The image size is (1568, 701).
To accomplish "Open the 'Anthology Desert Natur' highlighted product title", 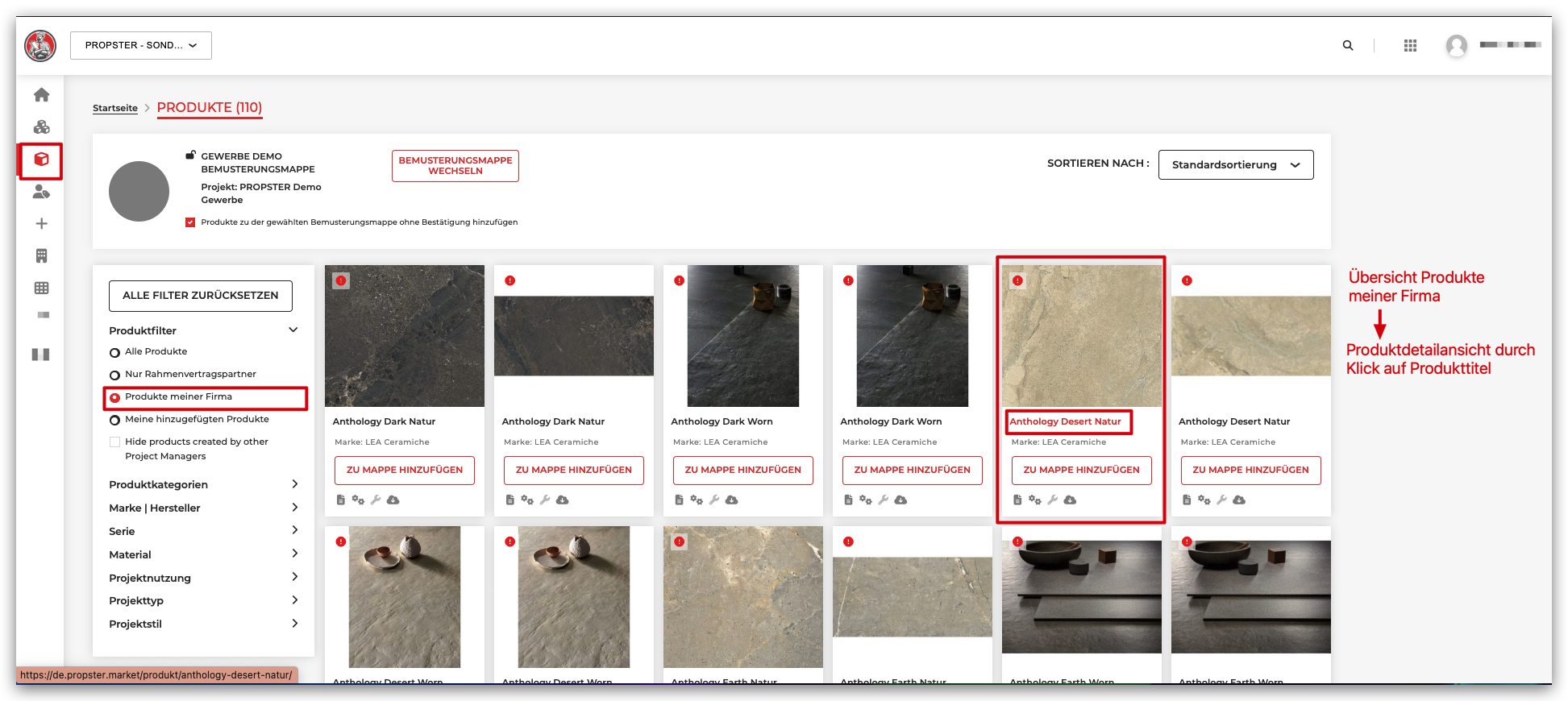I will 1065,421.
